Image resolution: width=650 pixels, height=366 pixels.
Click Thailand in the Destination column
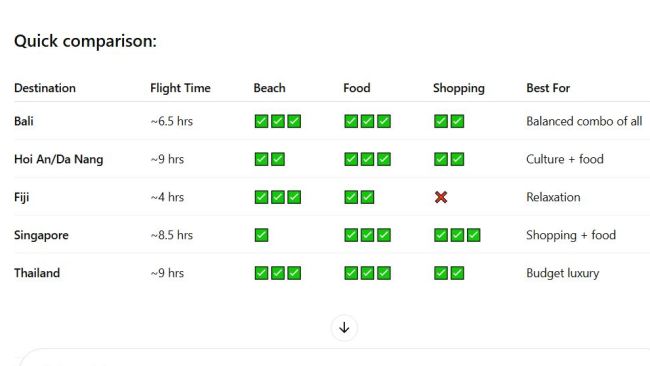tap(37, 273)
